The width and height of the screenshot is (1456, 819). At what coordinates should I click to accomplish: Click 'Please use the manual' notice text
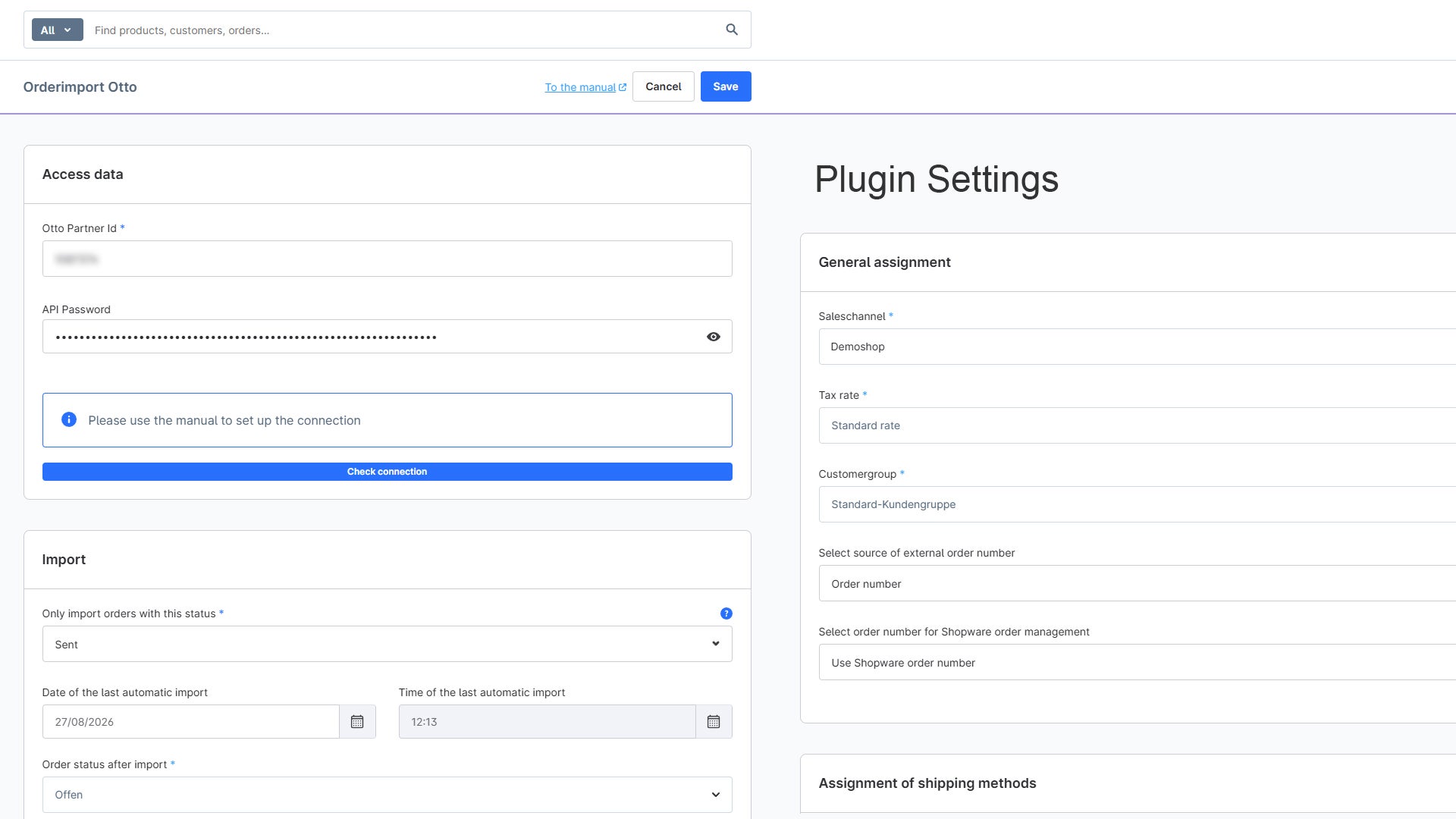tap(224, 420)
